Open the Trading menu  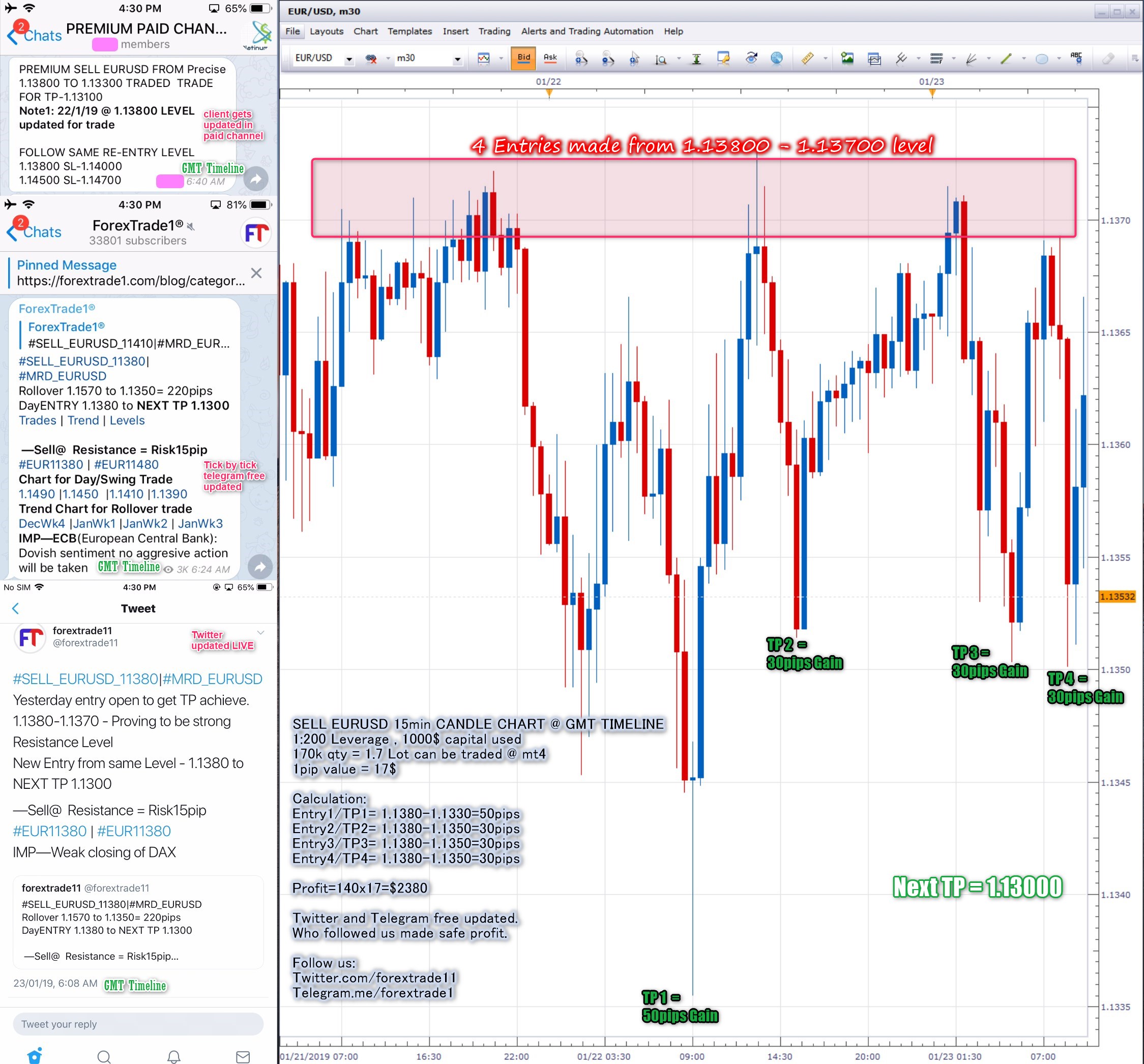click(494, 31)
